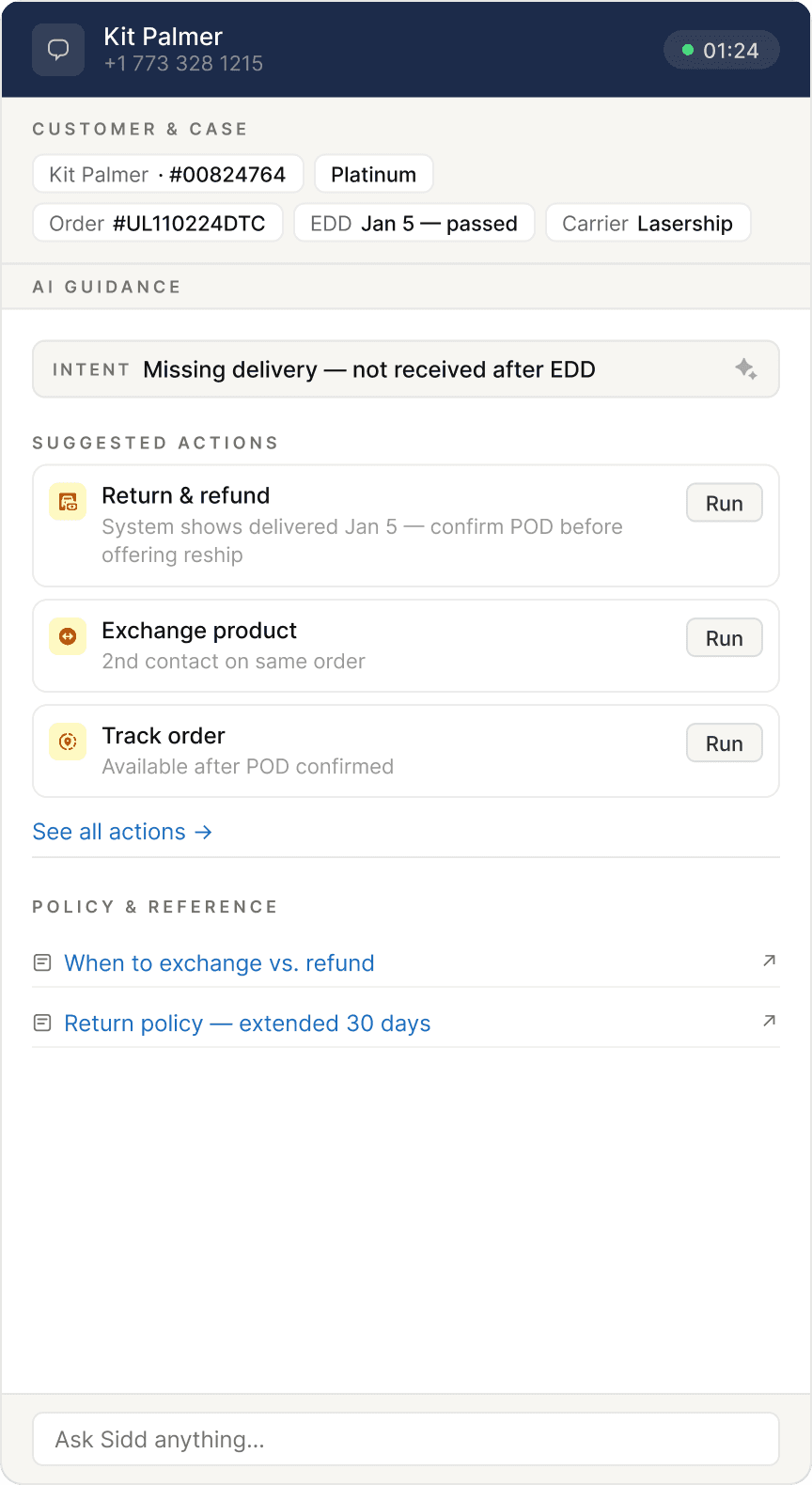The image size is (812, 1485).
Task: Expand See all actions
Action: pos(122,832)
